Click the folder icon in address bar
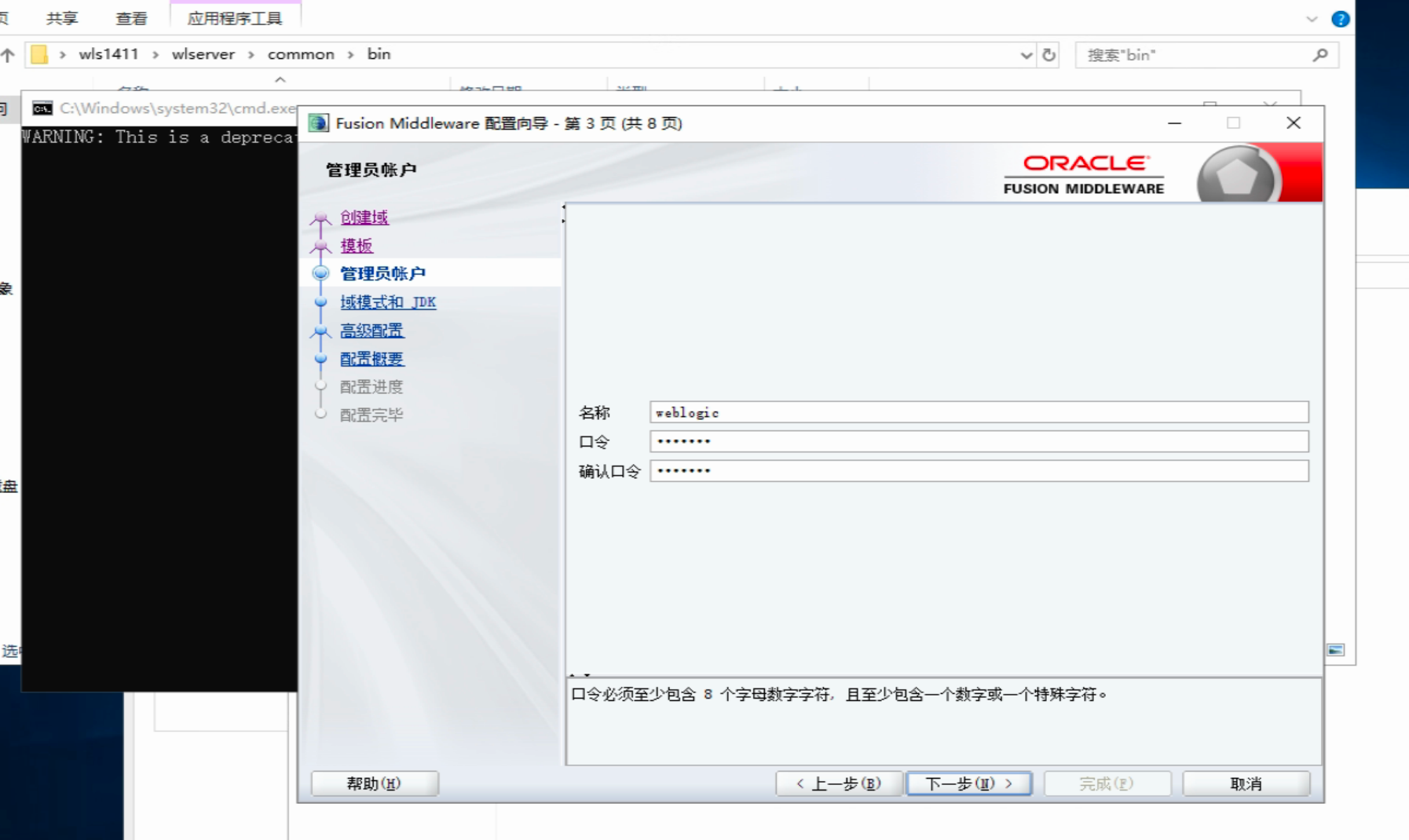This screenshot has width=1409, height=840. coord(39,54)
